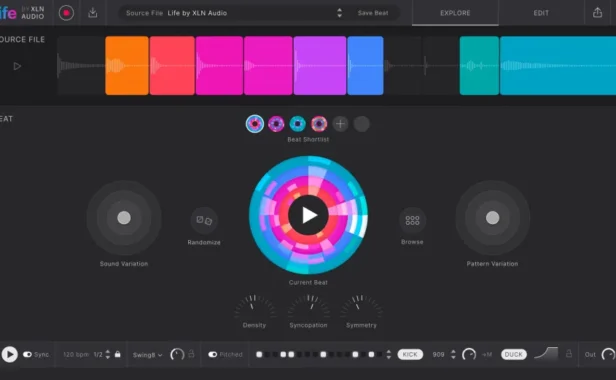Open the Source File selector arrows
Screen dimensions: 616x380
(x=339, y=13)
